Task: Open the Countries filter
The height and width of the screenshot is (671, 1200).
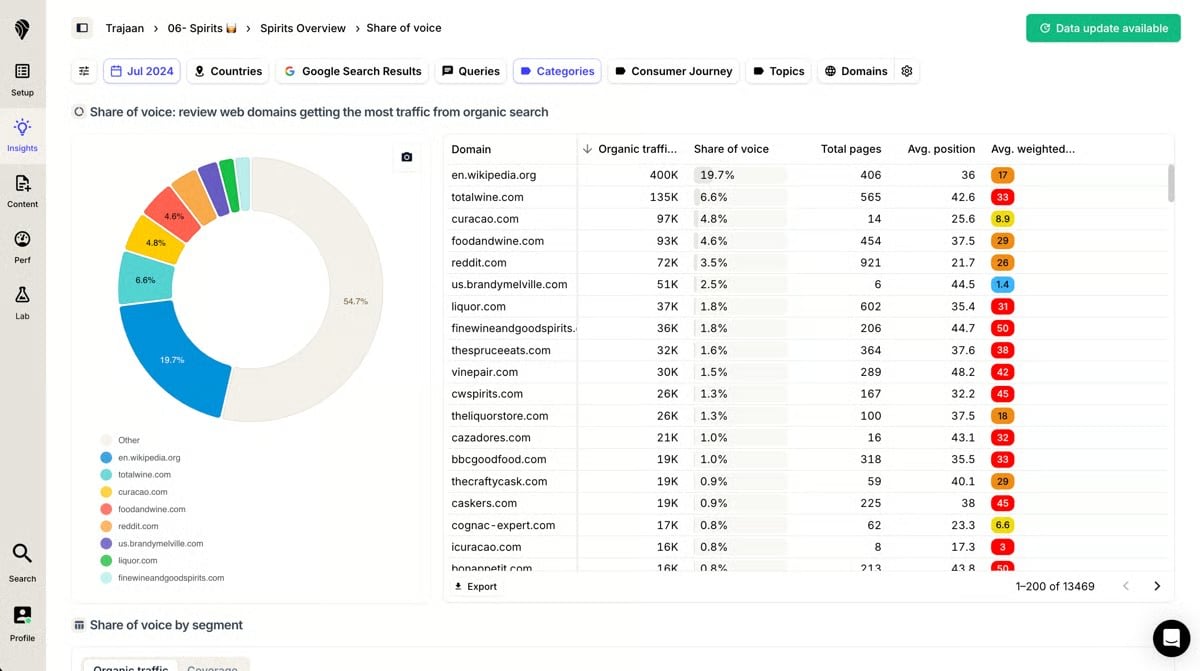Action: (x=228, y=71)
